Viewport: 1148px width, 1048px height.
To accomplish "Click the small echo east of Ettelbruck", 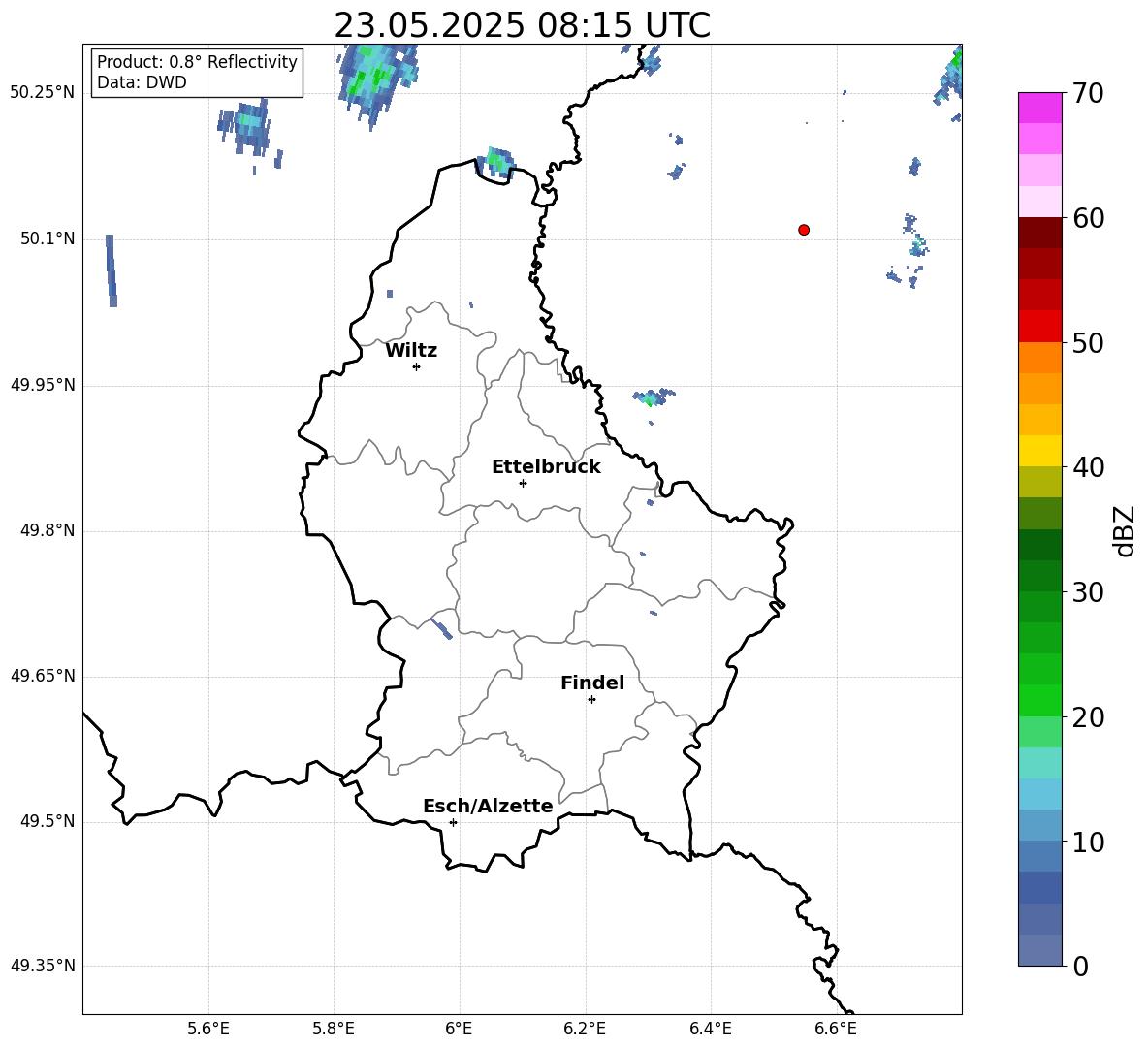I will click(x=651, y=503).
